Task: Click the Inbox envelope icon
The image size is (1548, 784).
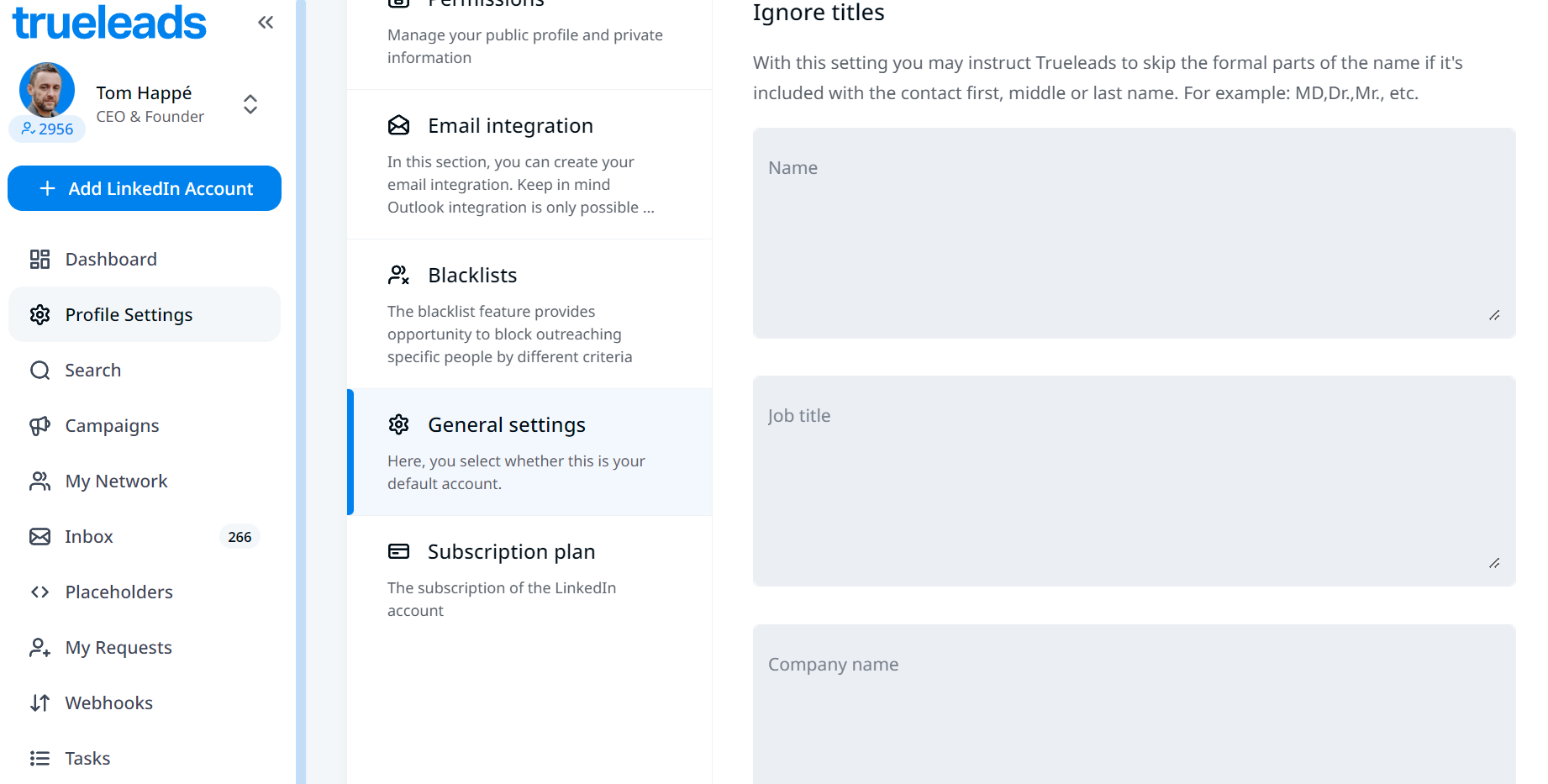Action: click(39, 537)
